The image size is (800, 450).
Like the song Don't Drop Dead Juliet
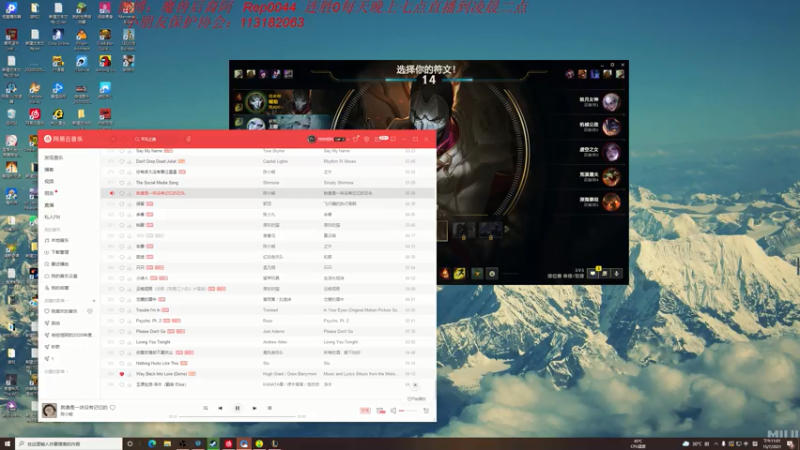tap(121, 161)
